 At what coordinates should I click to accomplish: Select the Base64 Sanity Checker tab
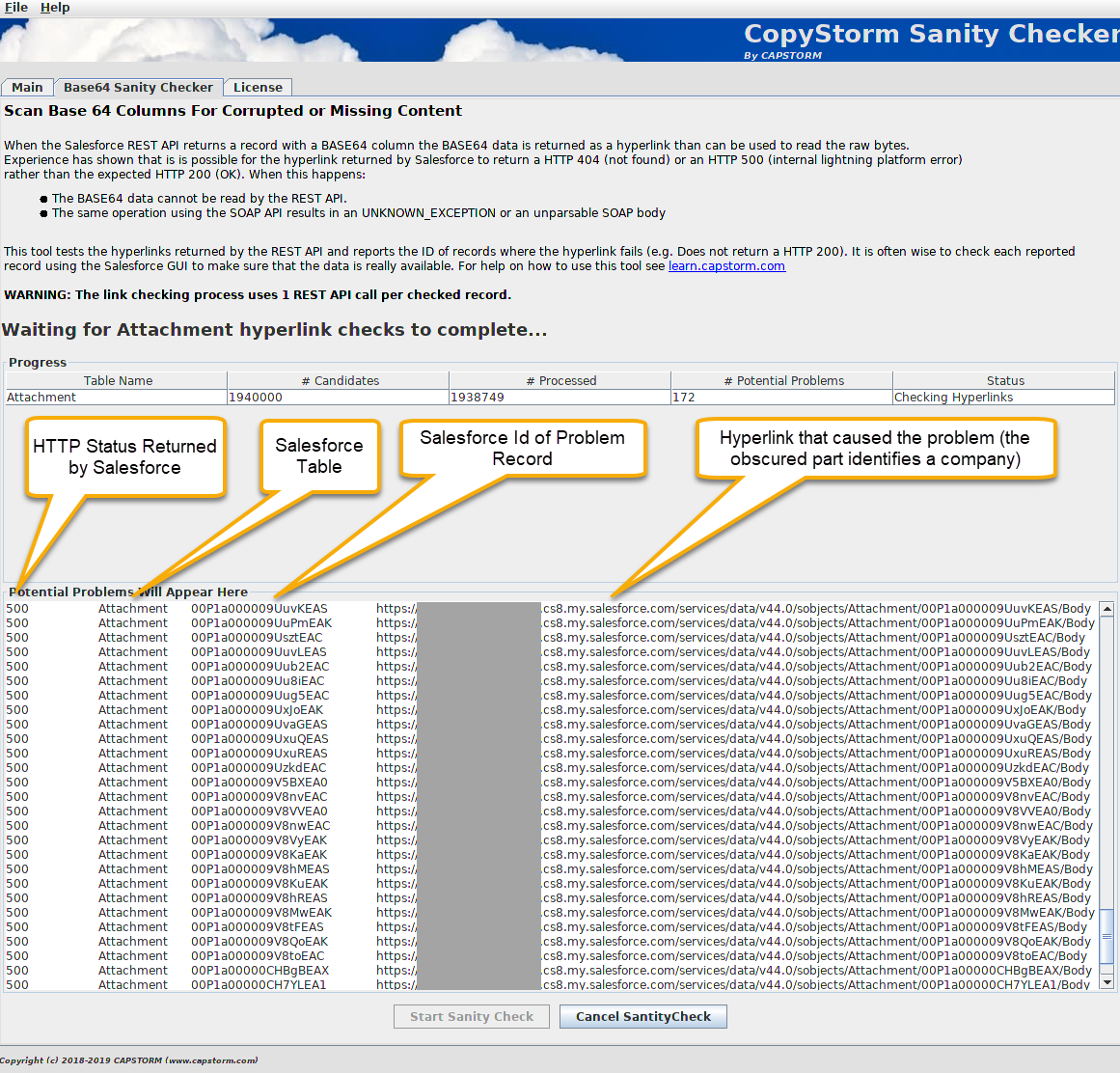(139, 87)
